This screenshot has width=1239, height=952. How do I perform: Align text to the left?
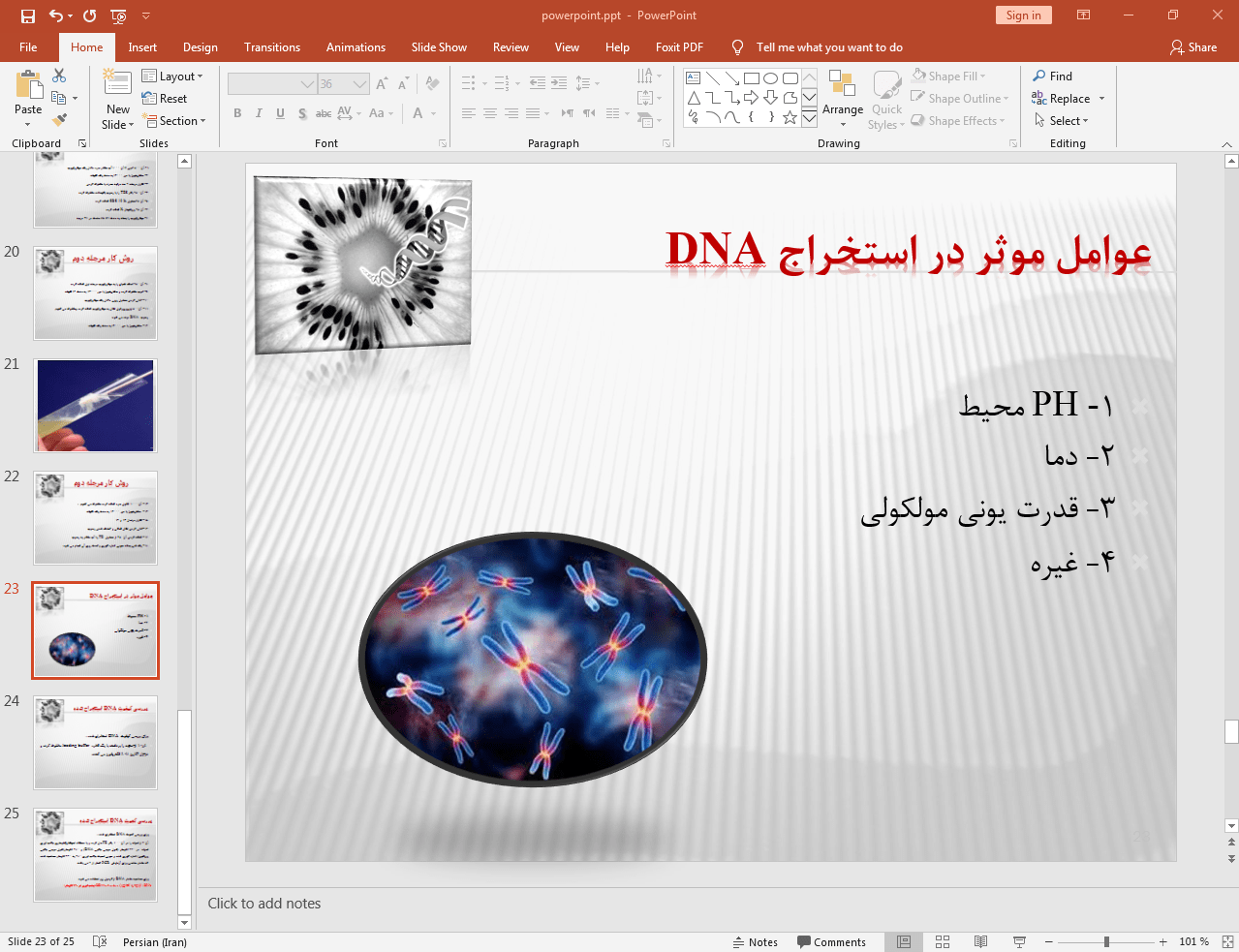pyautogui.click(x=468, y=113)
